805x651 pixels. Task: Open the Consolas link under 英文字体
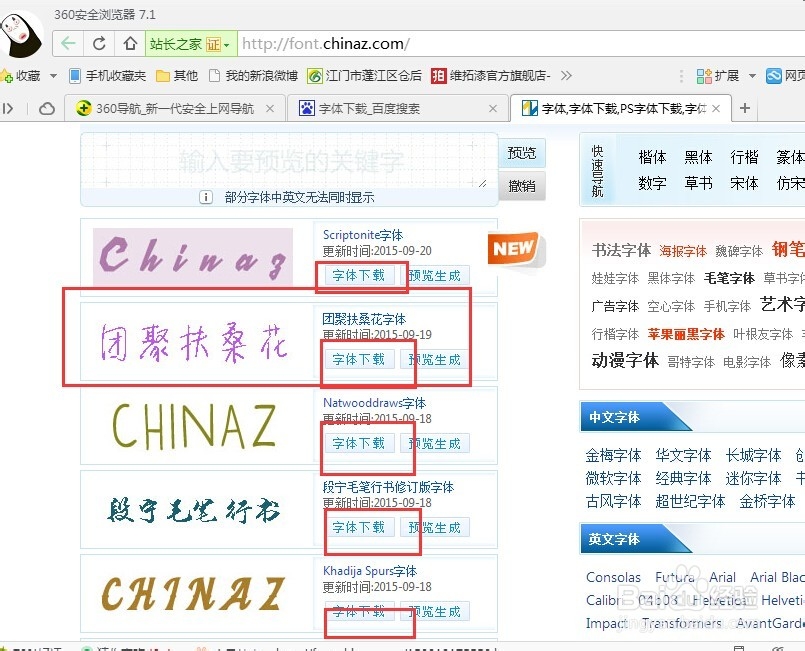(x=613, y=577)
